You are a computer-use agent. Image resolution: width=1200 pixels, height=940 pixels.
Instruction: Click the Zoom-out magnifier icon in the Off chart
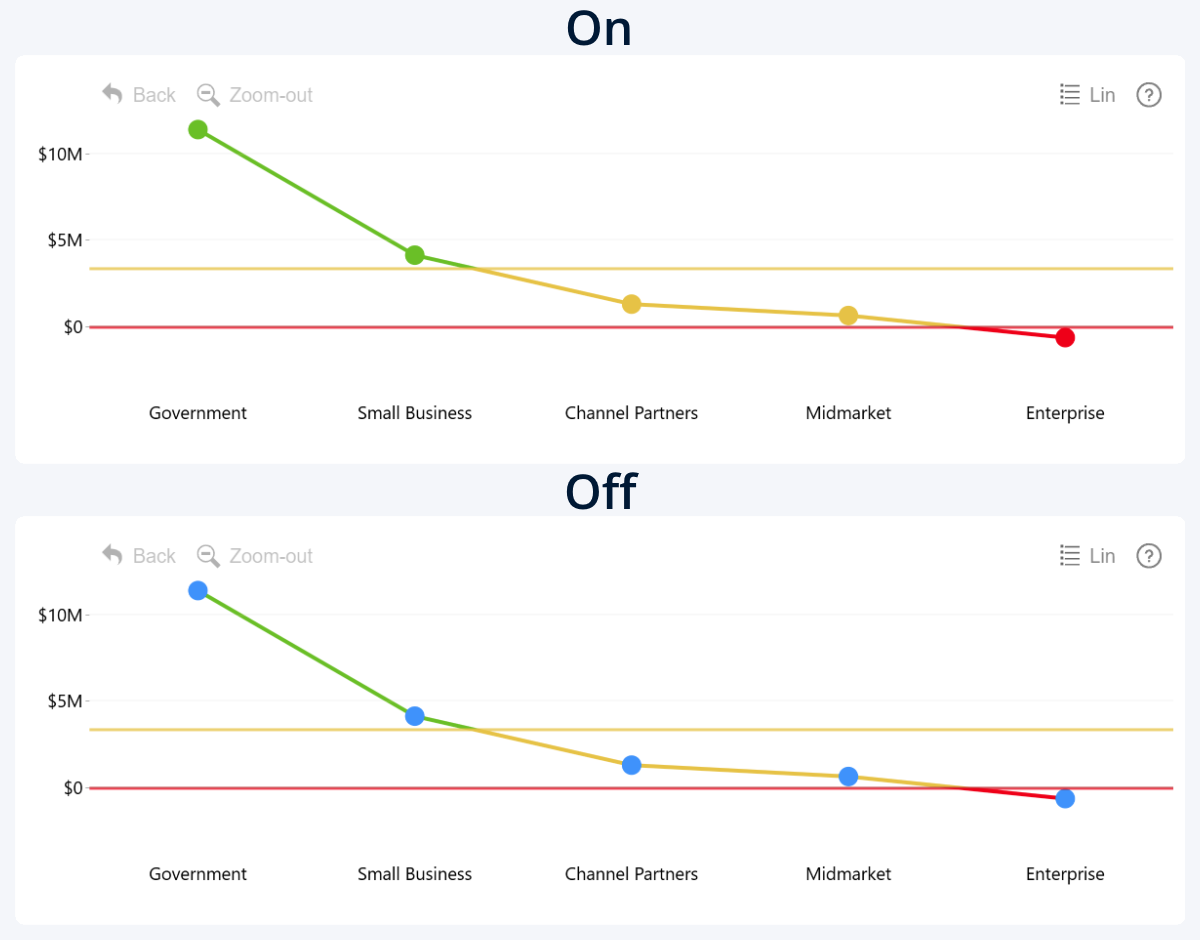pos(208,556)
